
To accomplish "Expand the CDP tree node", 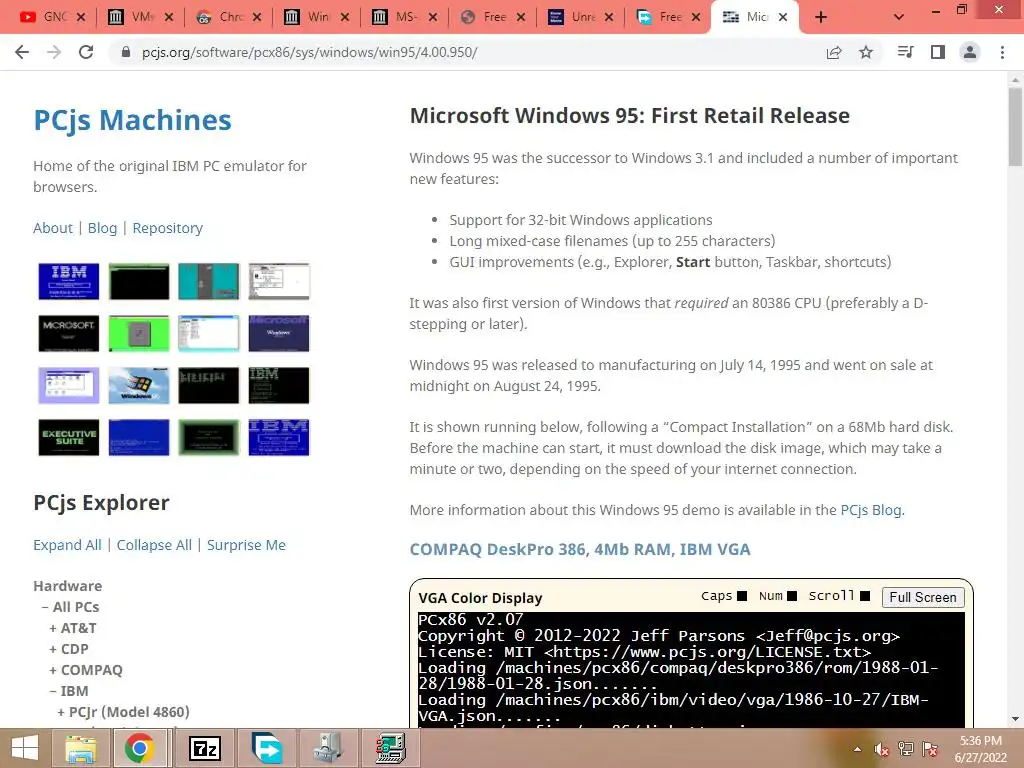I will 69,648.
